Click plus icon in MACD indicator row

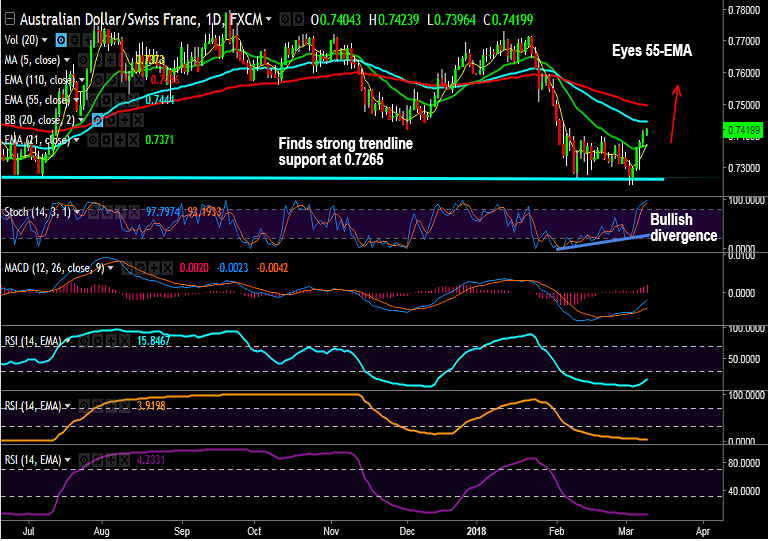pyautogui.click(x=154, y=268)
